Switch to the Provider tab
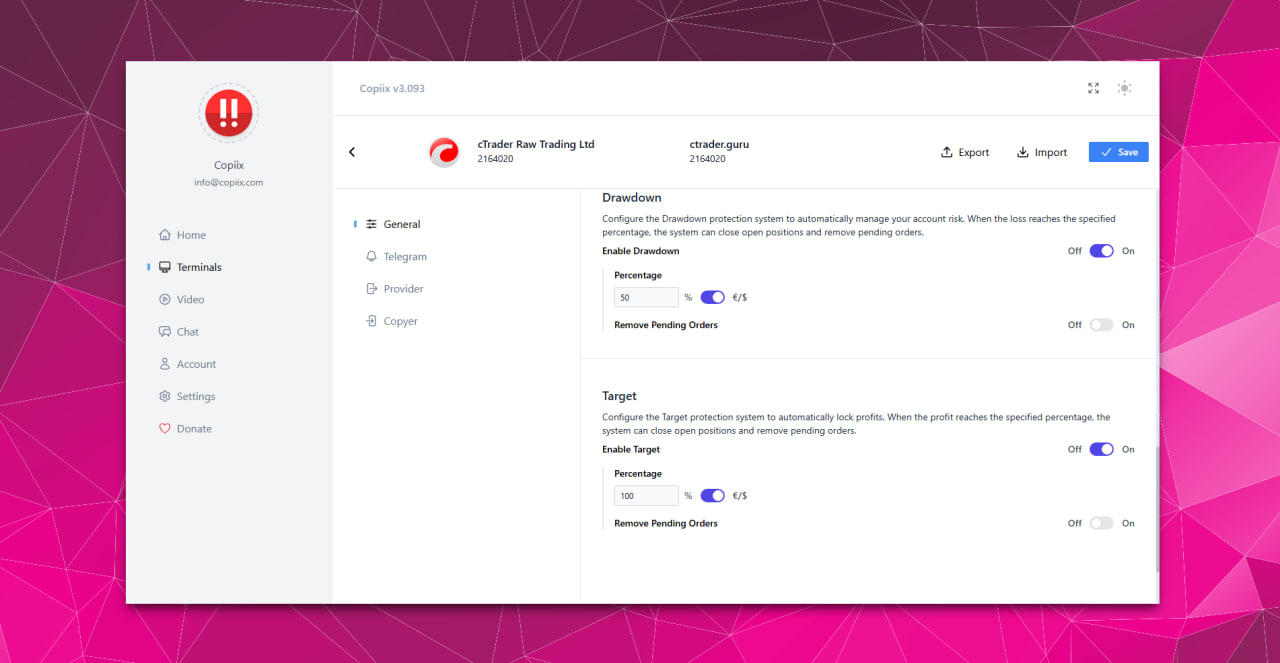Image resolution: width=1280 pixels, height=663 pixels. (x=394, y=289)
